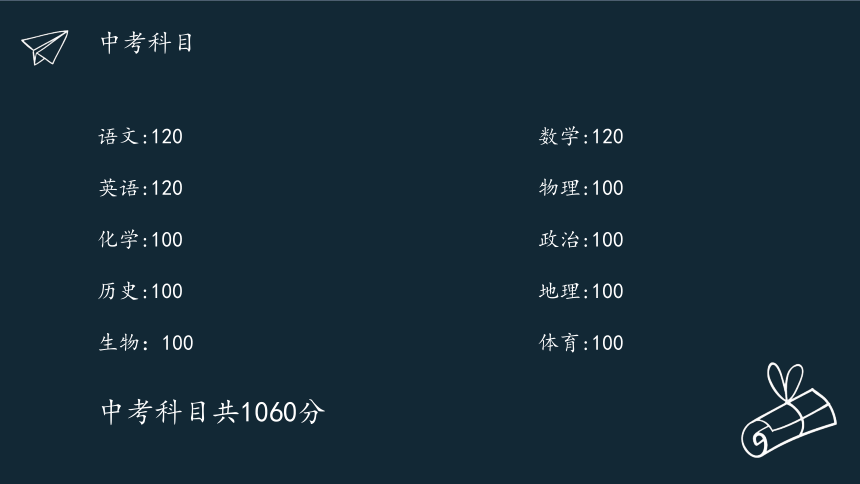Image resolution: width=860 pixels, height=484 pixels.
Task: Click the 100 score beside 生物
Action: point(178,343)
